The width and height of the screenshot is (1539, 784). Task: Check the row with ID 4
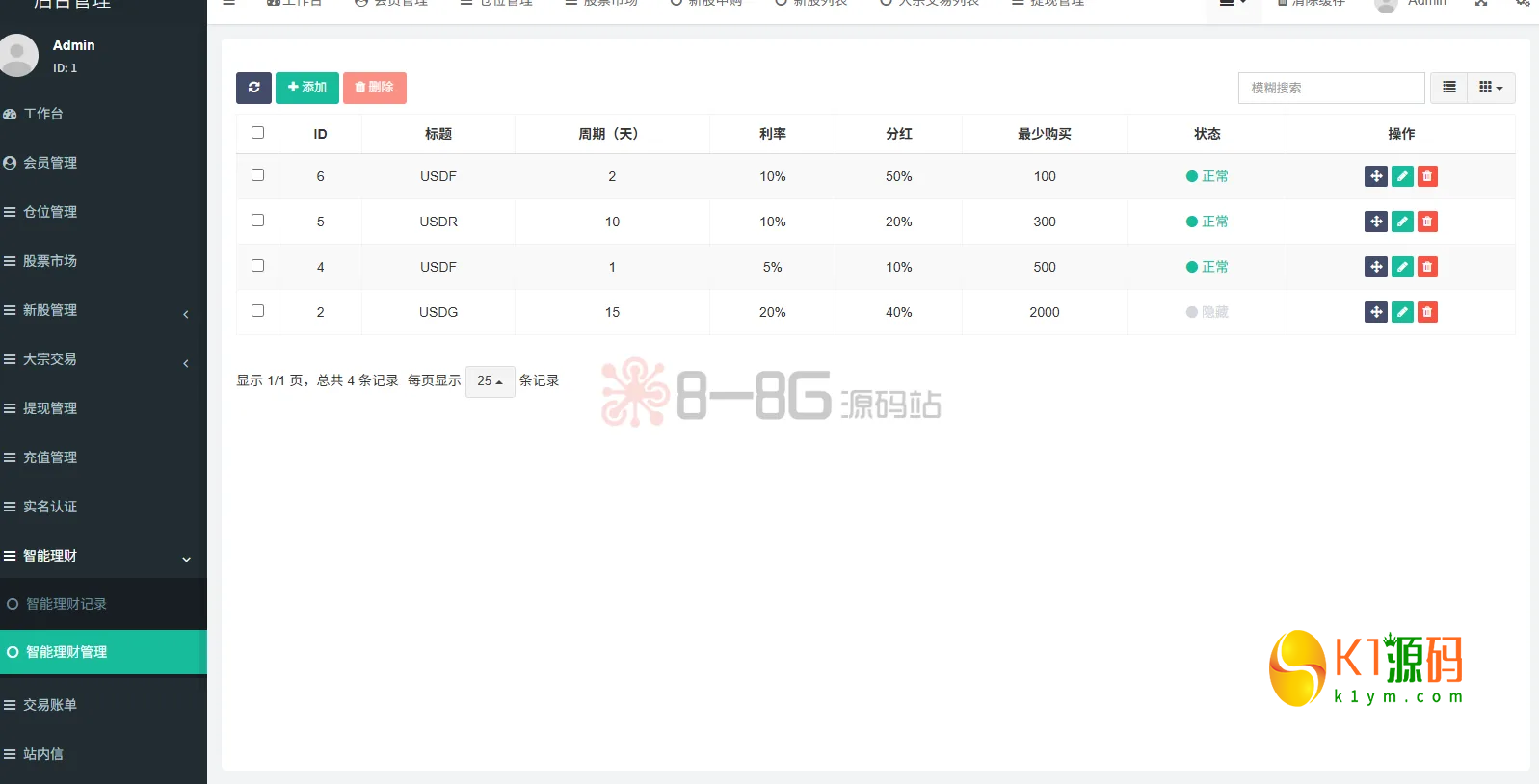point(257,266)
